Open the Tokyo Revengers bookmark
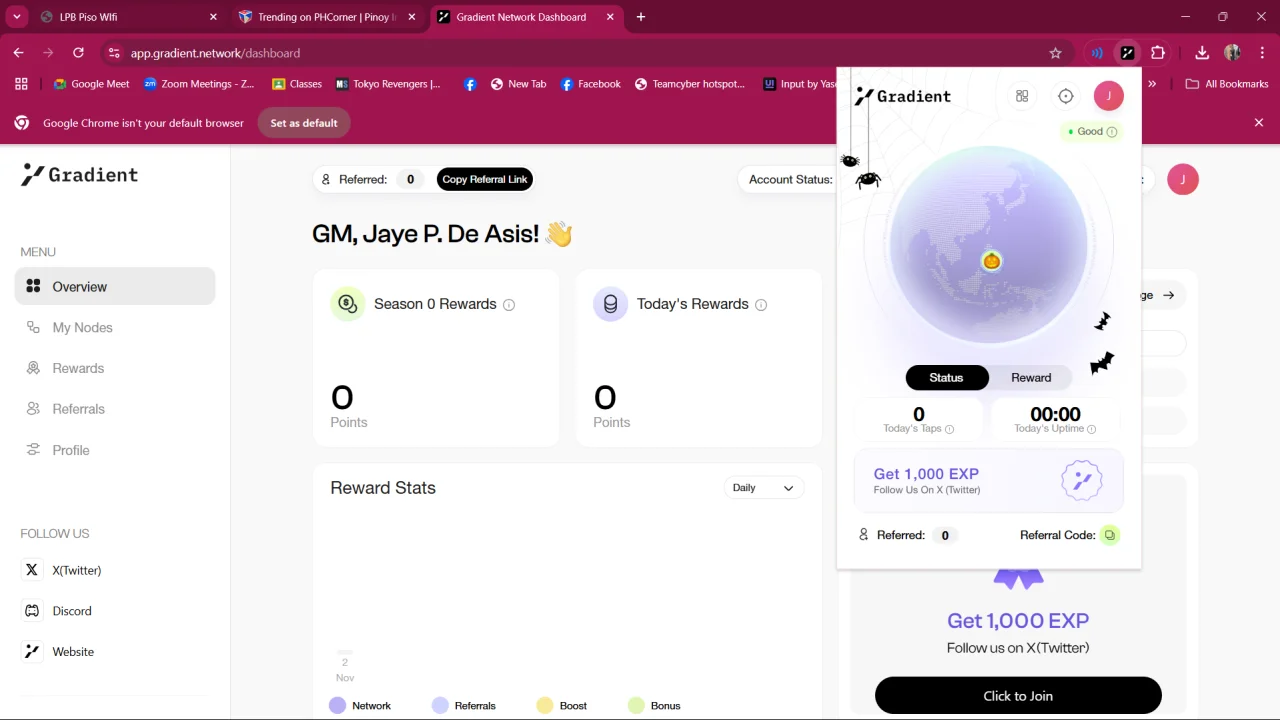1280x720 pixels. click(x=388, y=84)
